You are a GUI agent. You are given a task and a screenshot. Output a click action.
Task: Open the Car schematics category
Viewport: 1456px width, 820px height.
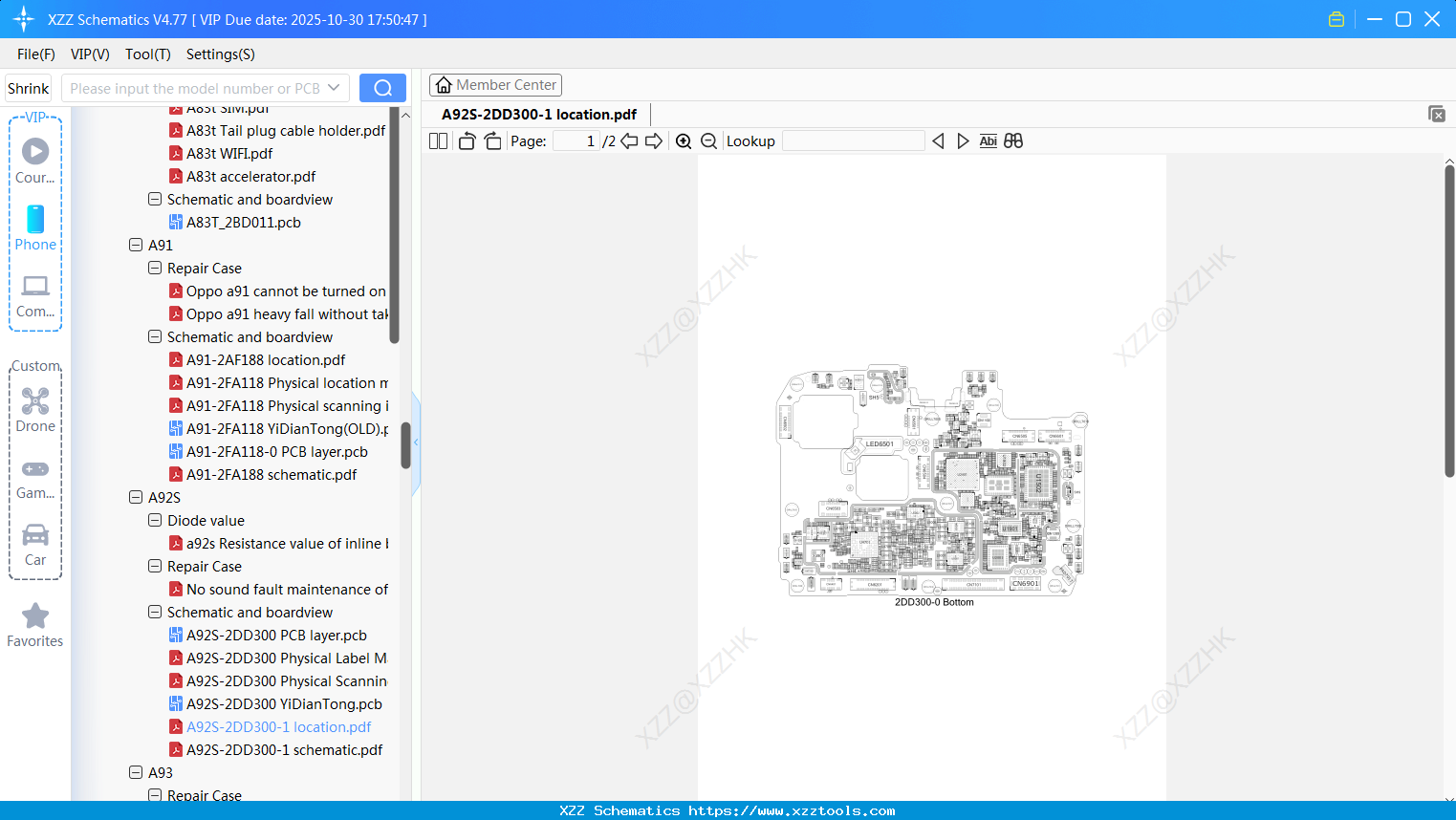(x=35, y=535)
